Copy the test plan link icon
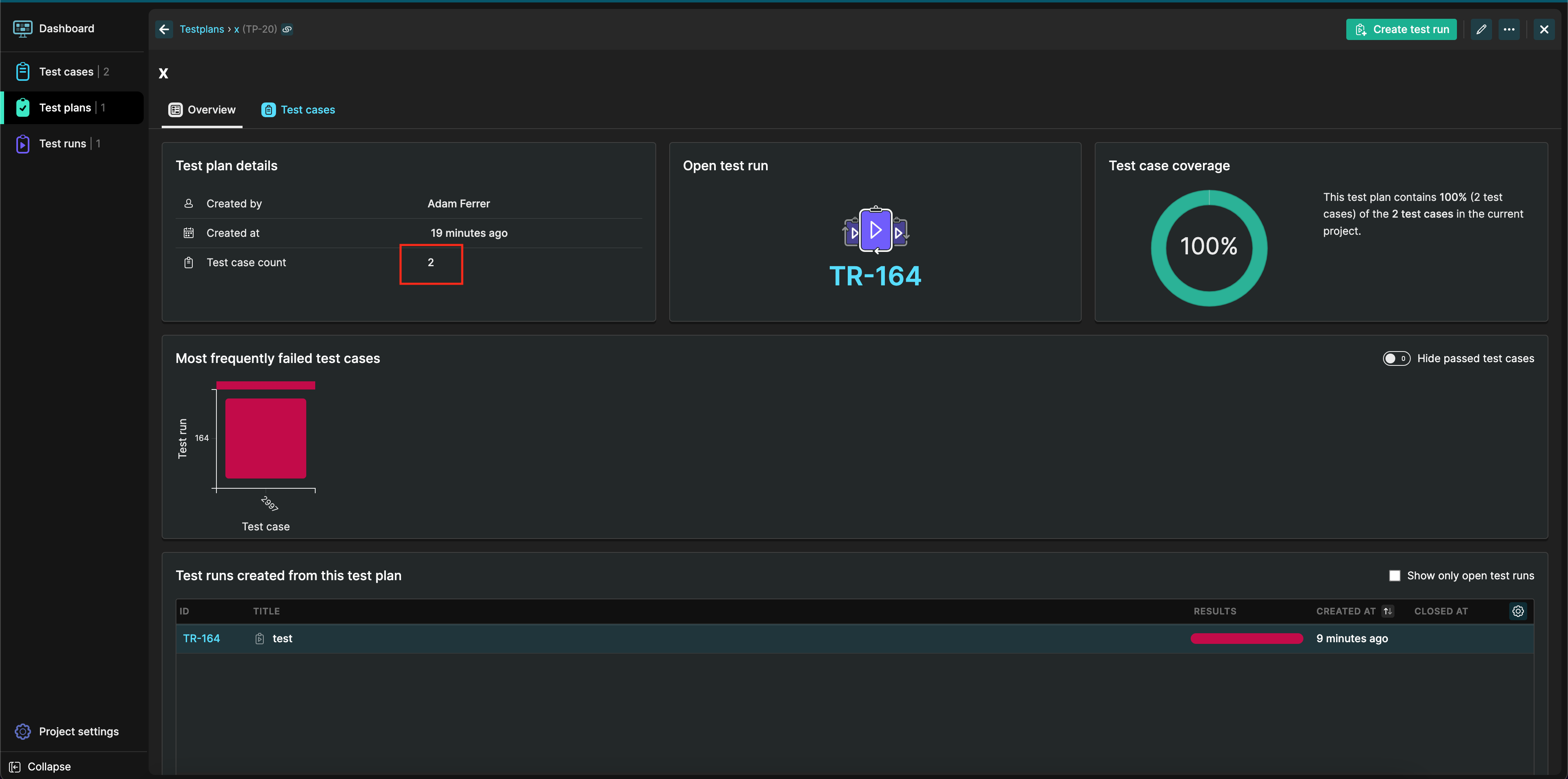Screen dimensions: 1568x779 click(x=287, y=29)
